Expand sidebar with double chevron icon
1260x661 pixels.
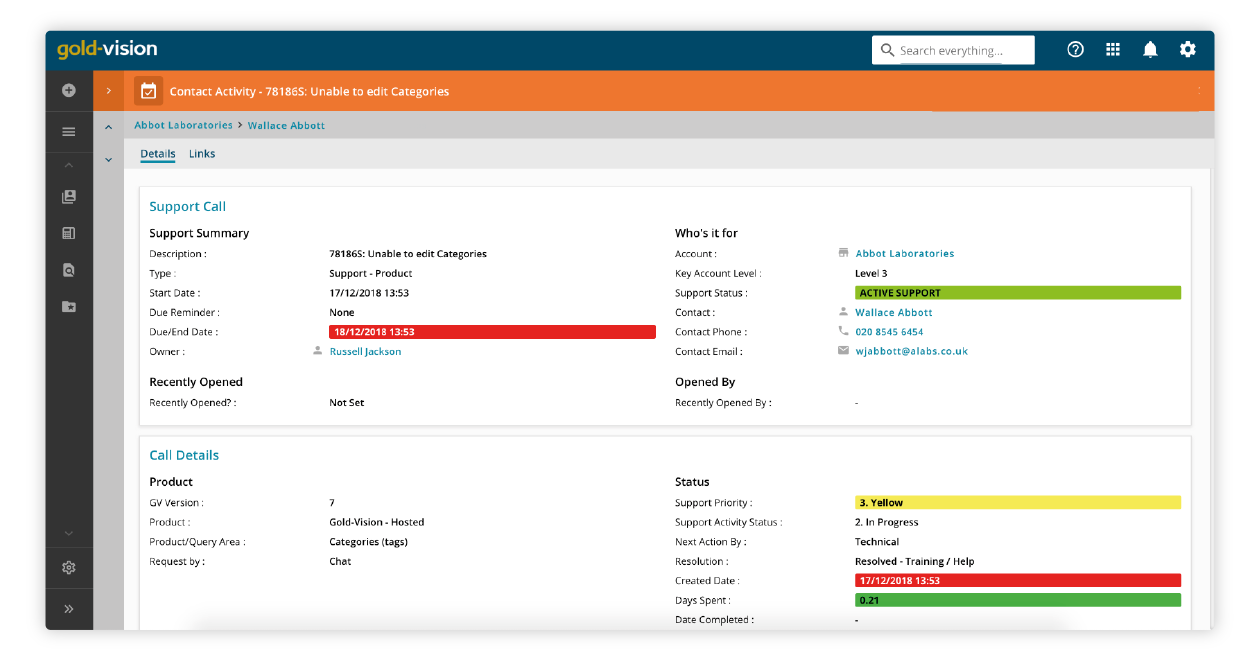(69, 609)
